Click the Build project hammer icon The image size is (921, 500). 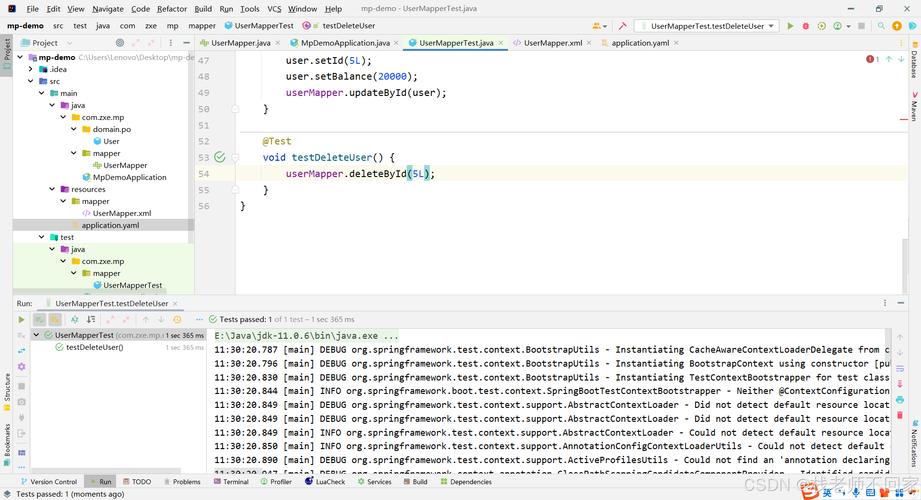click(623, 26)
